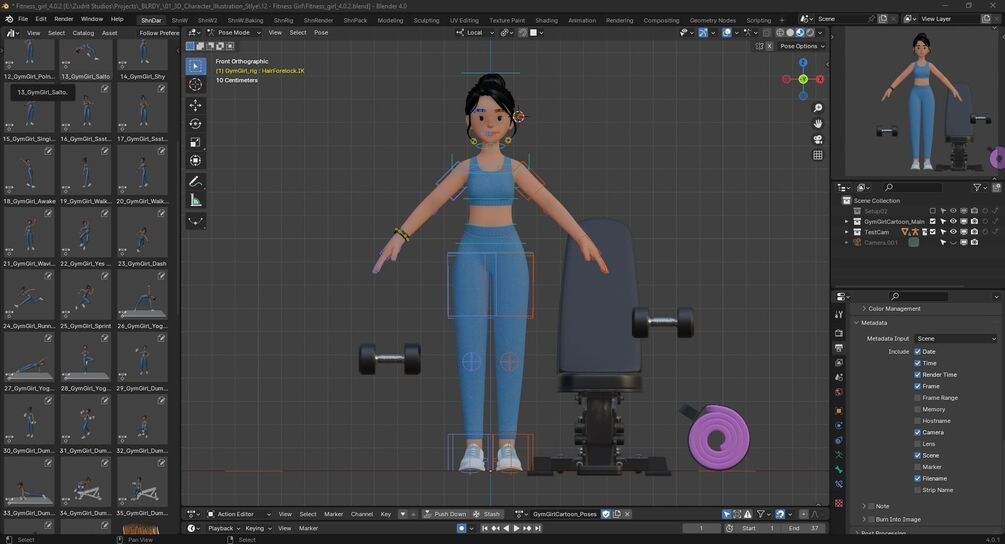Select the Annotate pencil tool
Viewport: 1005px width, 544px height.
point(195,182)
